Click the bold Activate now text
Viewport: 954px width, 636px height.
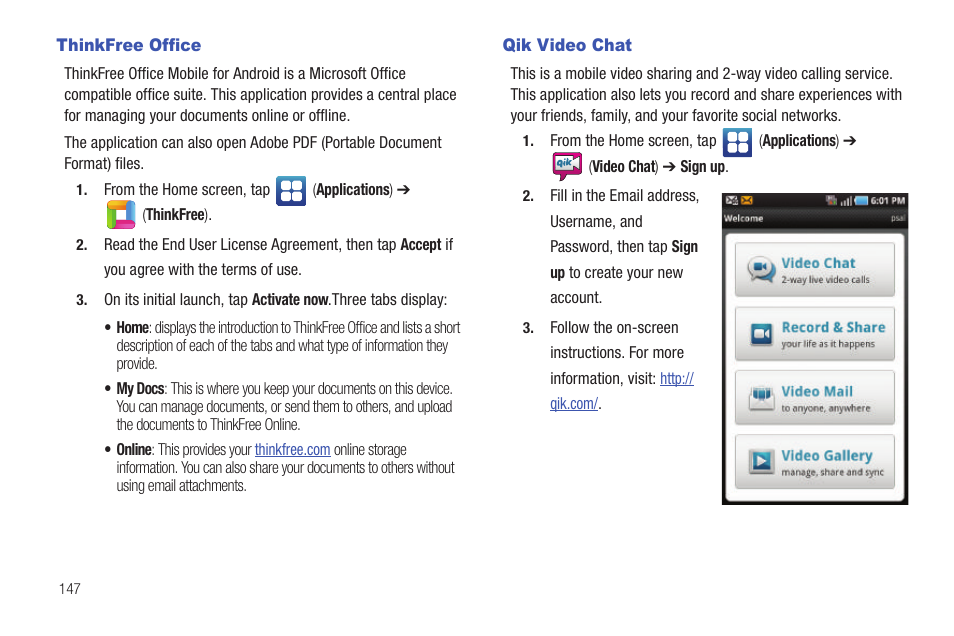click(x=291, y=300)
